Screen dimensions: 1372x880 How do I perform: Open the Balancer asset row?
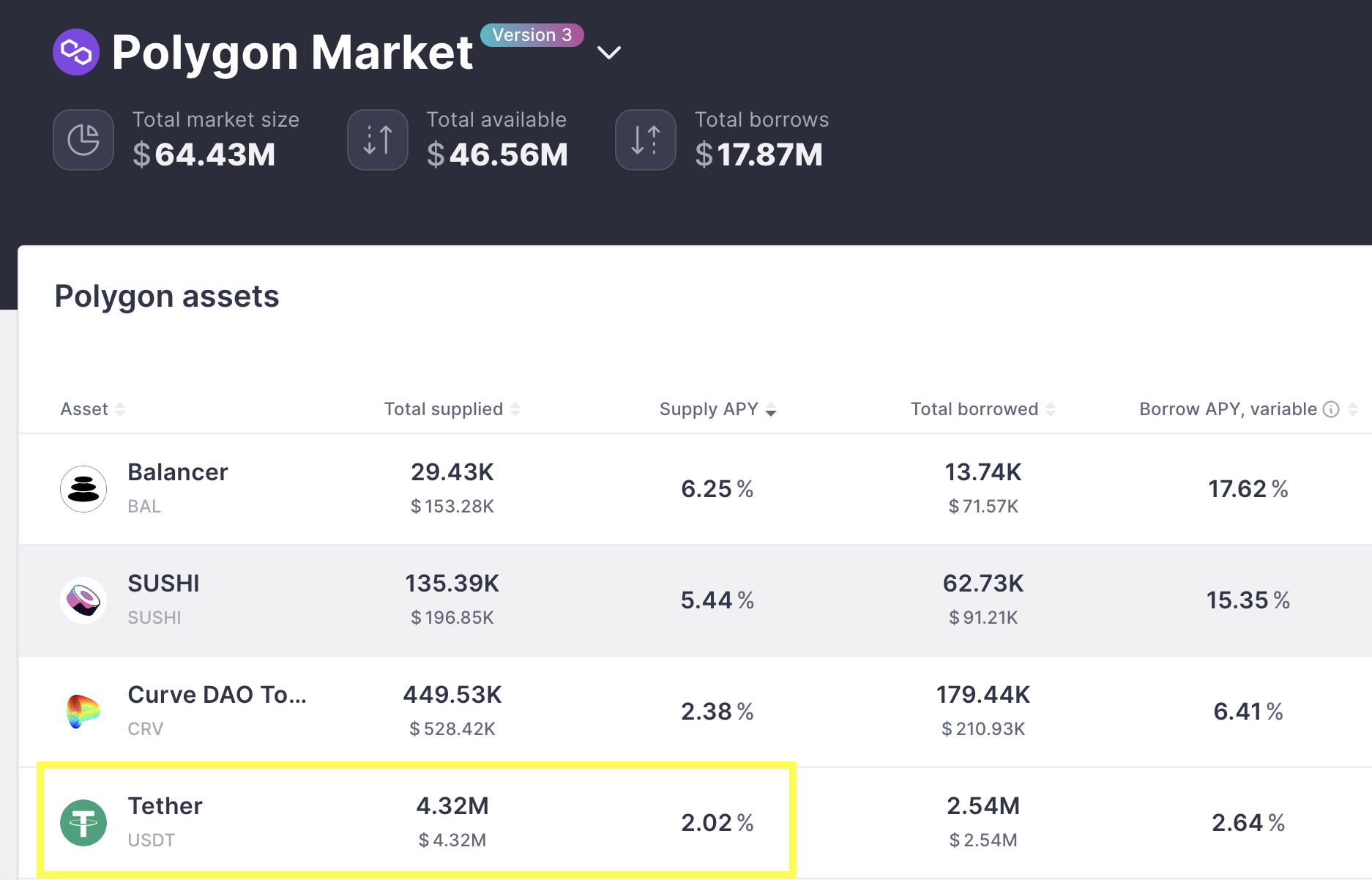tap(695, 489)
